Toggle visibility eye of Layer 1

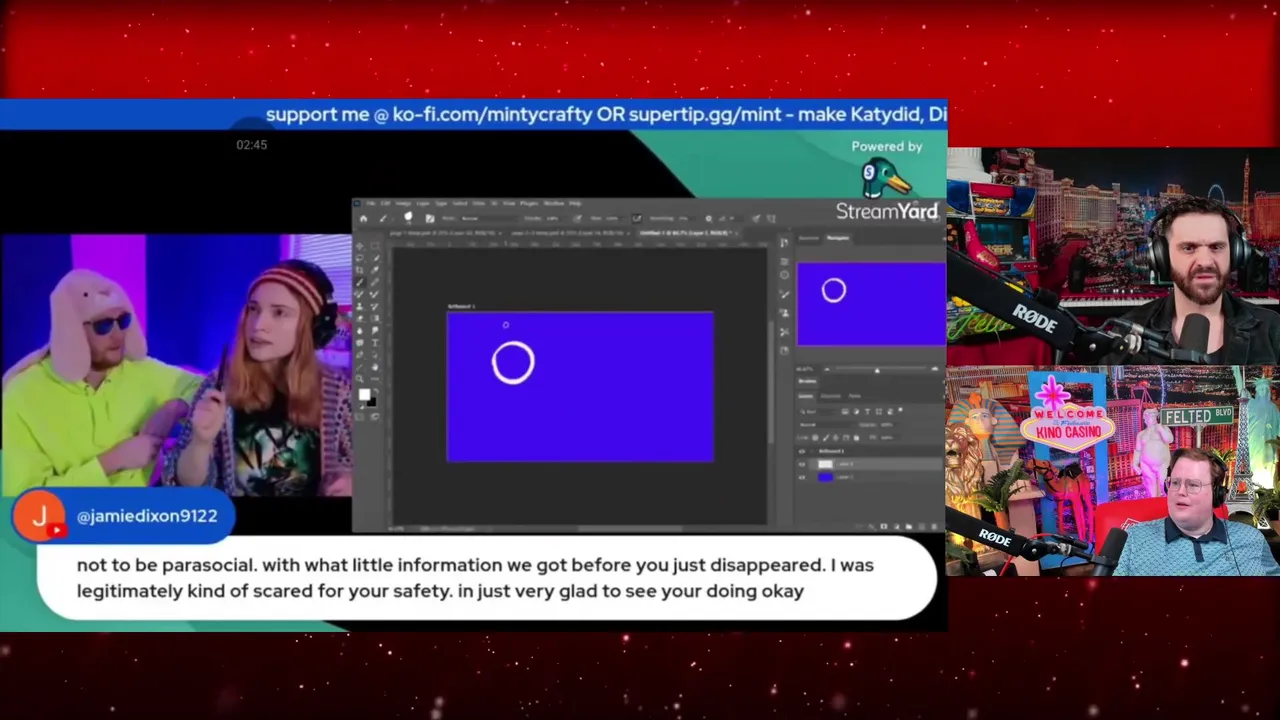tap(802, 477)
